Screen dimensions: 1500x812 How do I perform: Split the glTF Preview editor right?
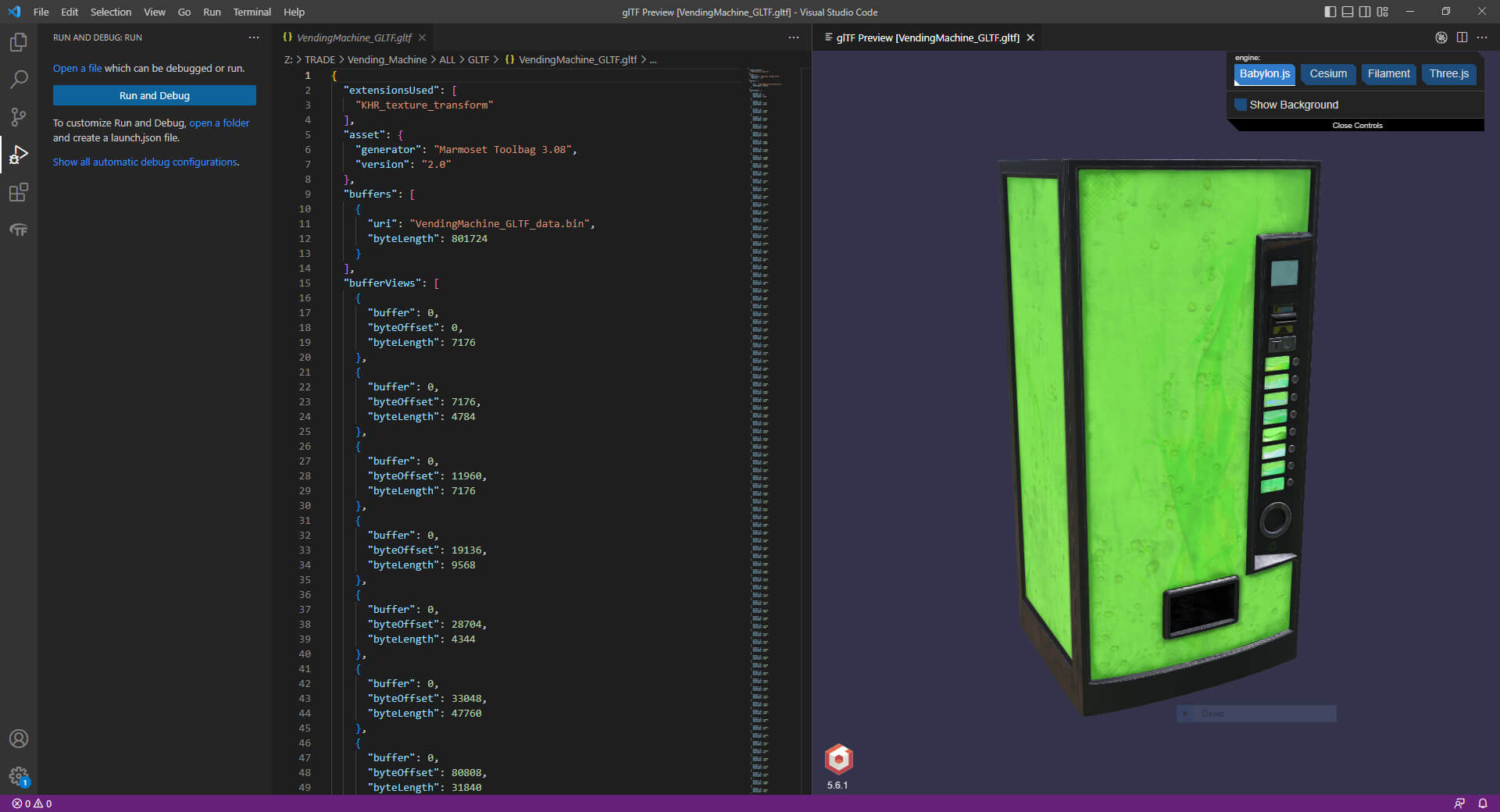point(1462,37)
